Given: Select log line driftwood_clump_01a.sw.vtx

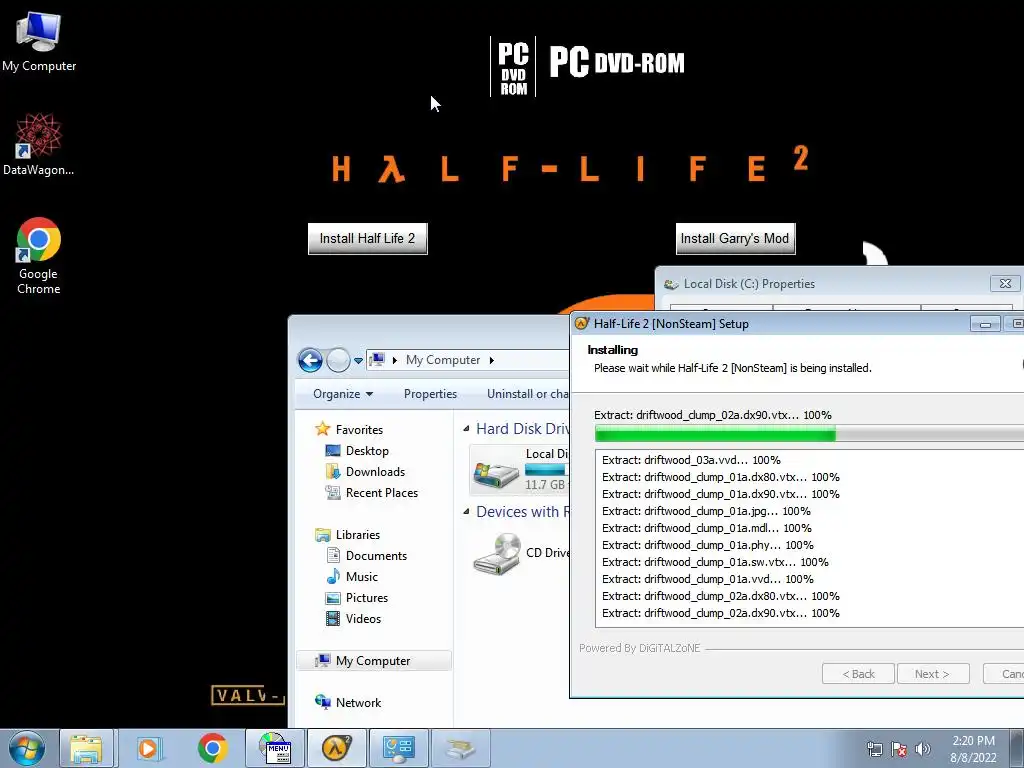Looking at the screenshot, I should [x=715, y=562].
